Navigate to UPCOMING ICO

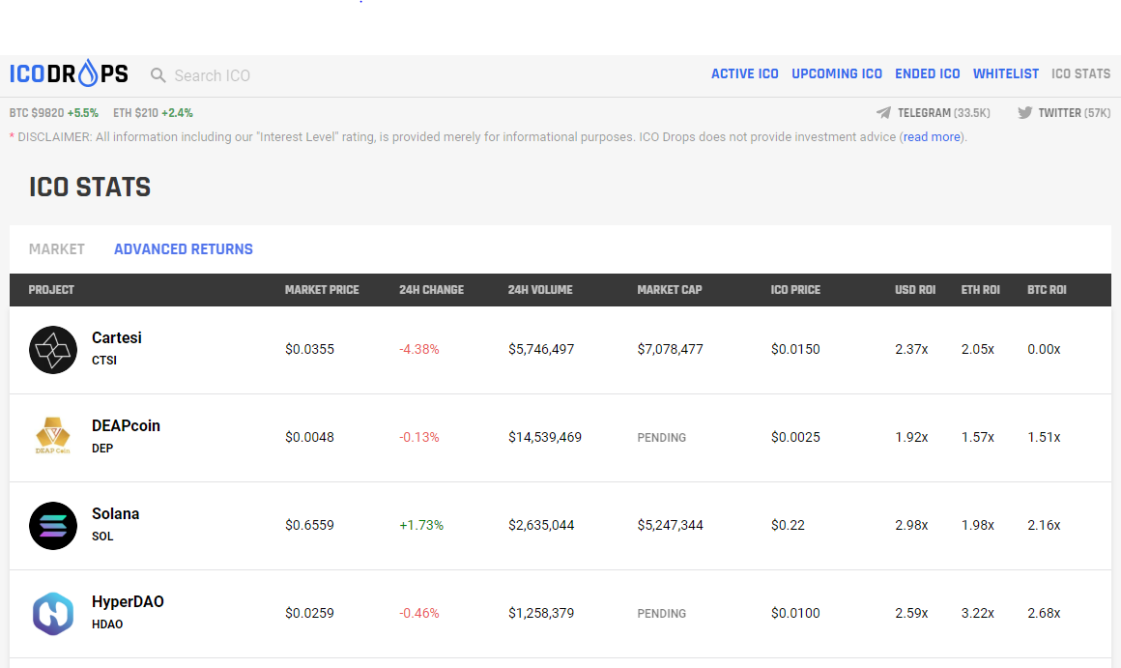click(x=837, y=73)
